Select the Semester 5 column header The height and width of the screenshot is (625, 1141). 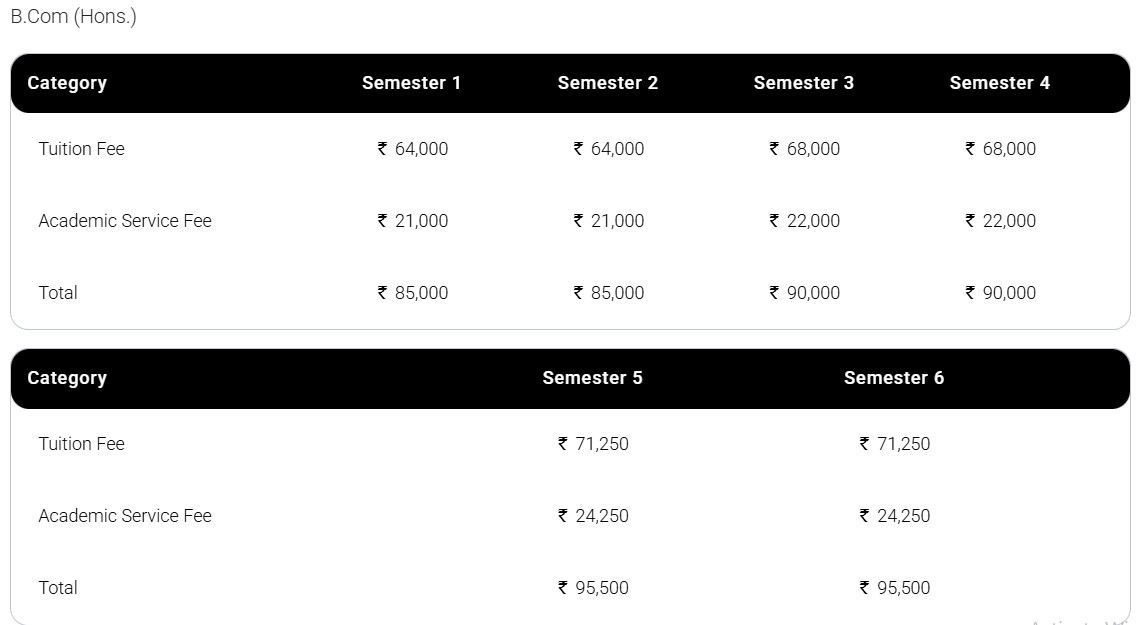coord(592,378)
